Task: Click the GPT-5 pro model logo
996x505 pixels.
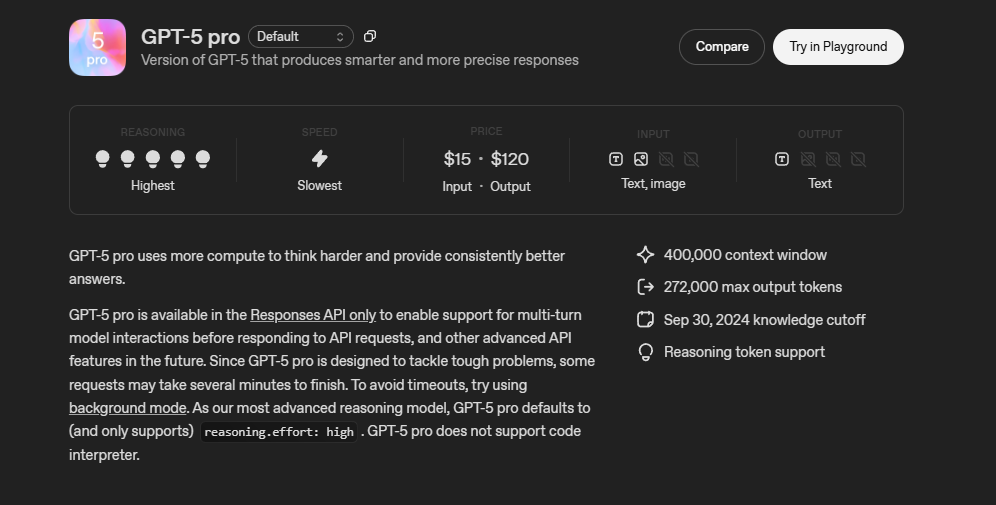Action: [97, 47]
